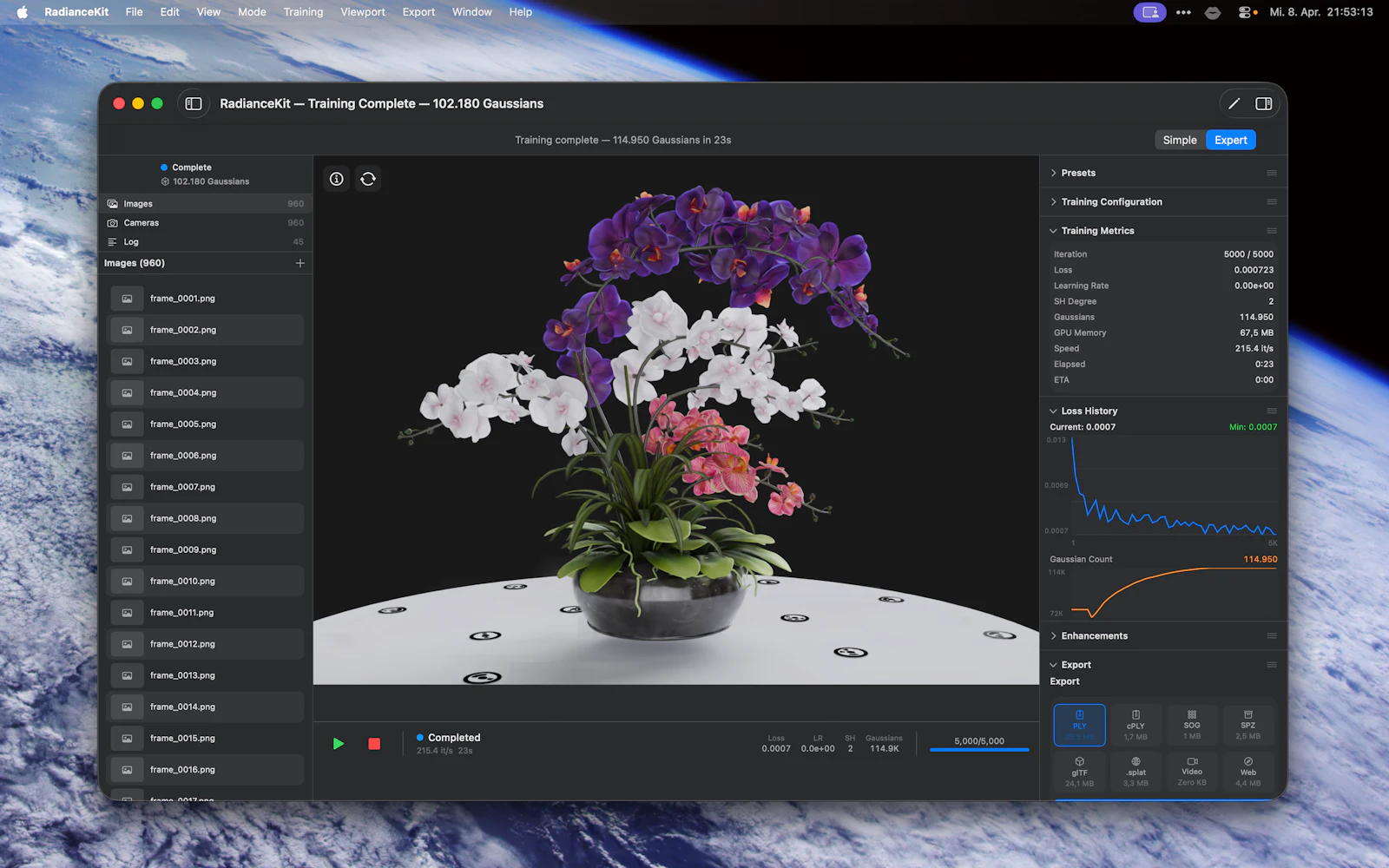Select the SOG export format
Image resolution: width=1389 pixels, height=868 pixels.
coord(1192,725)
